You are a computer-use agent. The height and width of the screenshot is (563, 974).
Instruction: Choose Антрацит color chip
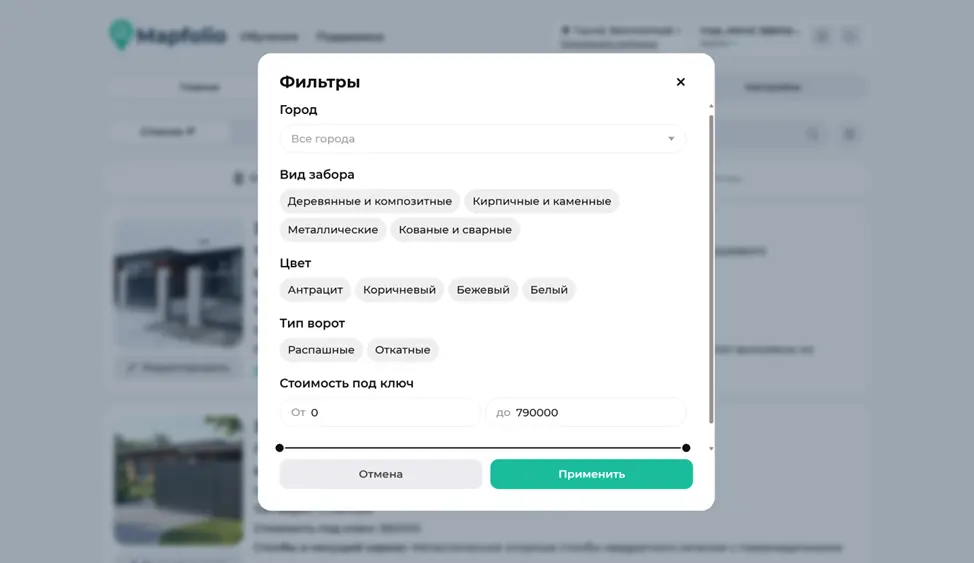pos(315,290)
